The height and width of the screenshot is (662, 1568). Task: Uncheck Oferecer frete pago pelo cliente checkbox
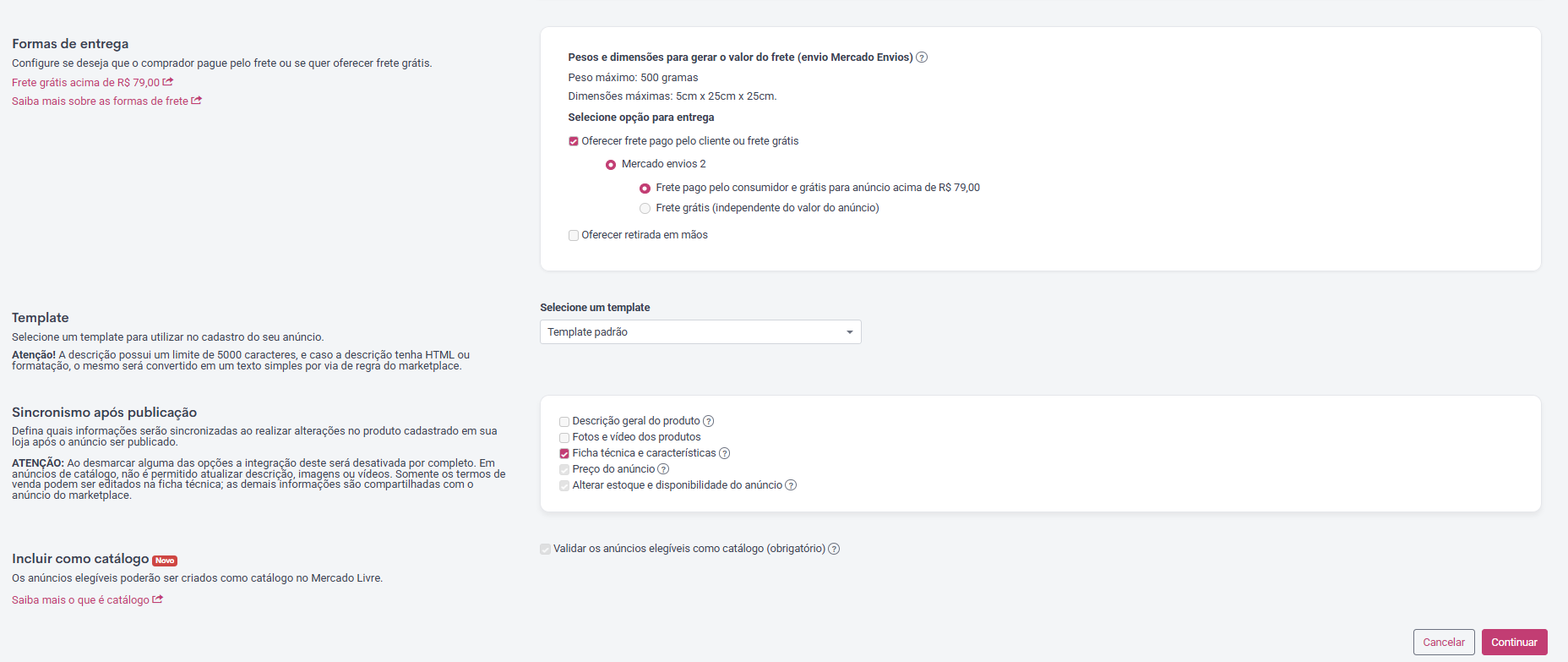click(574, 141)
